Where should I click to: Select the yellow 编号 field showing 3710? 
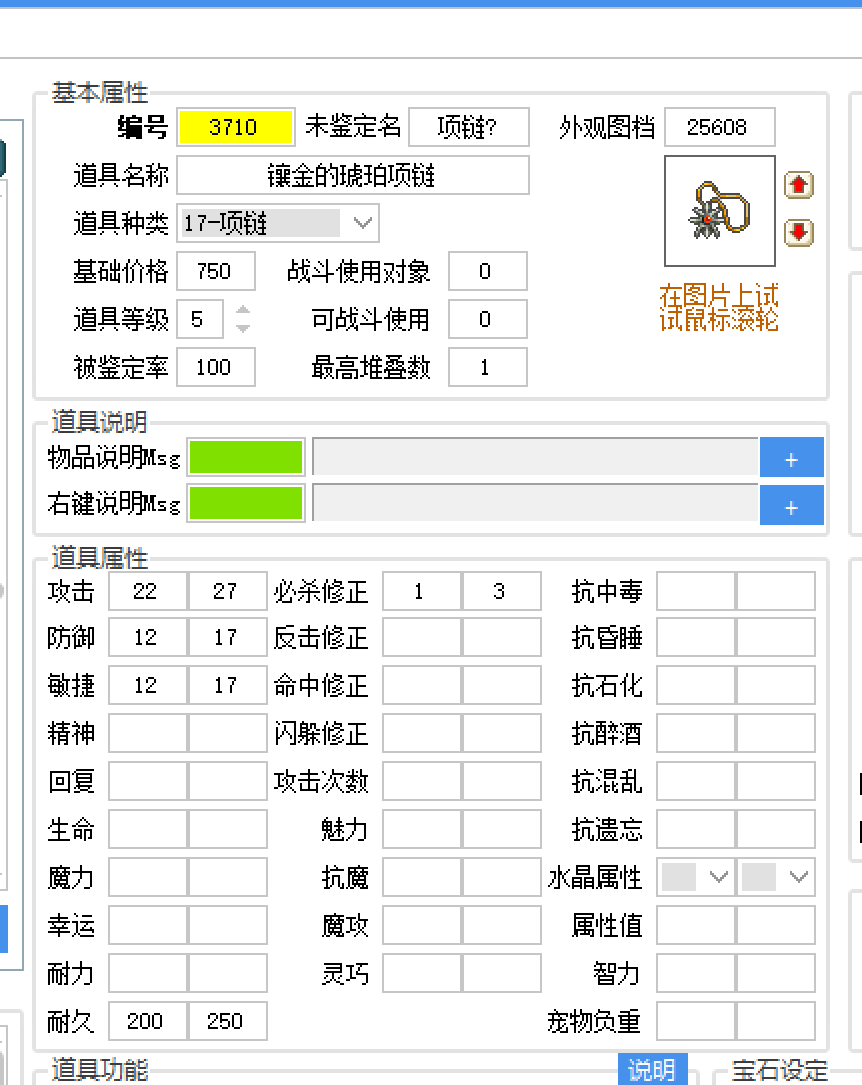236,127
